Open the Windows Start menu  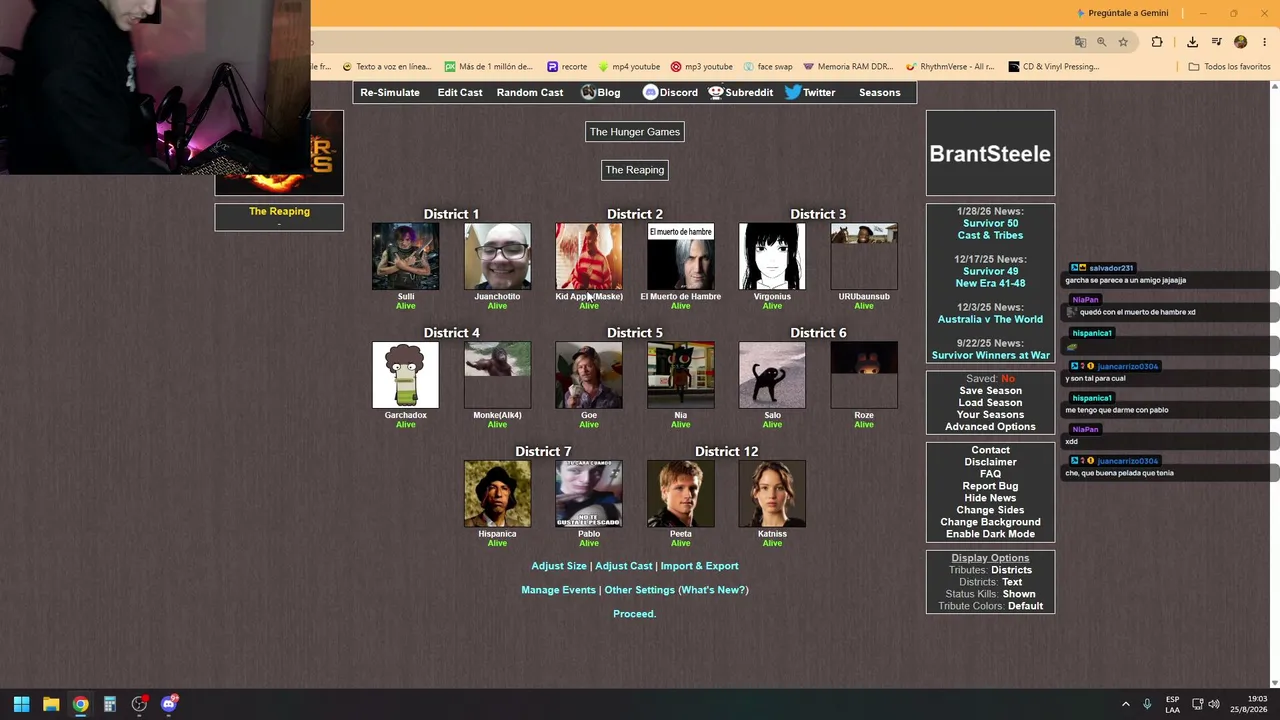pyautogui.click(x=21, y=704)
